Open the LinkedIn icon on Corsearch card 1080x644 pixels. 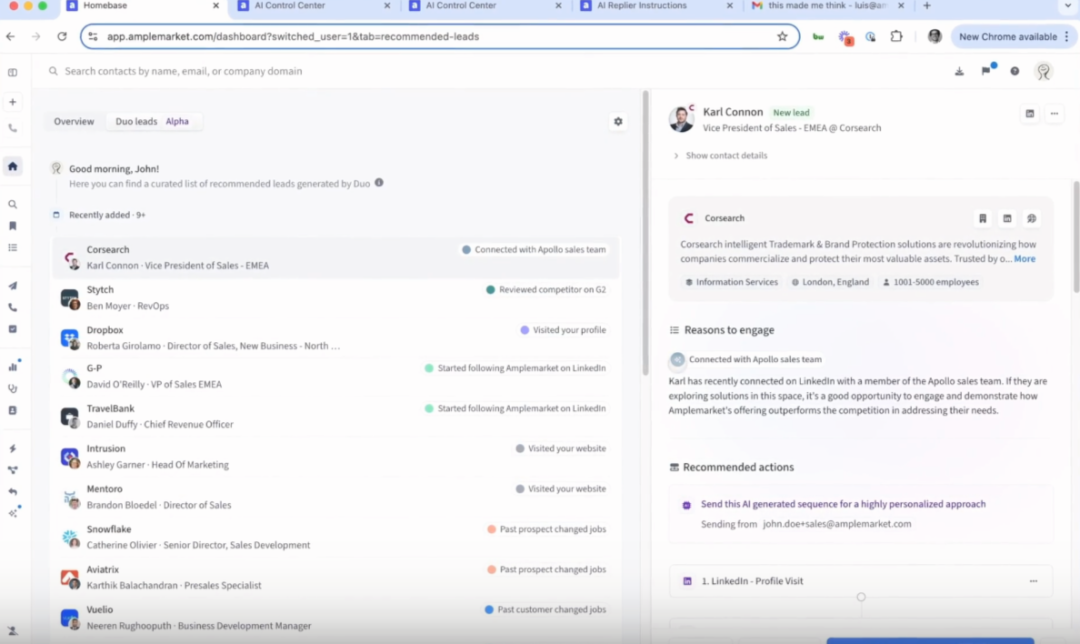1007,218
